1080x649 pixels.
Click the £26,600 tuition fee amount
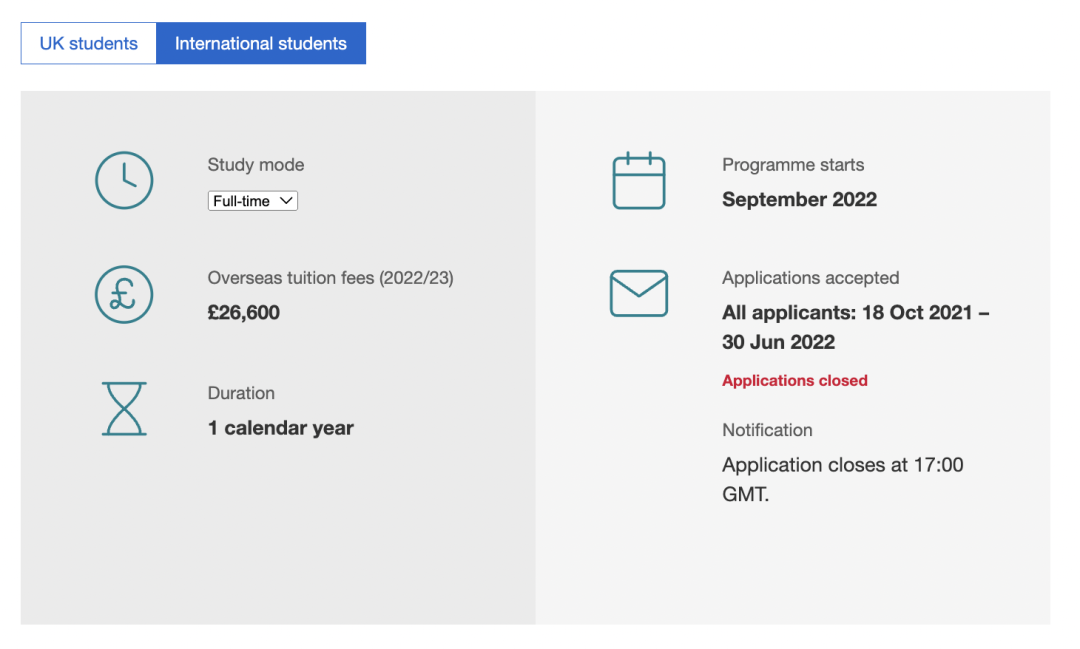coord(243,313)
